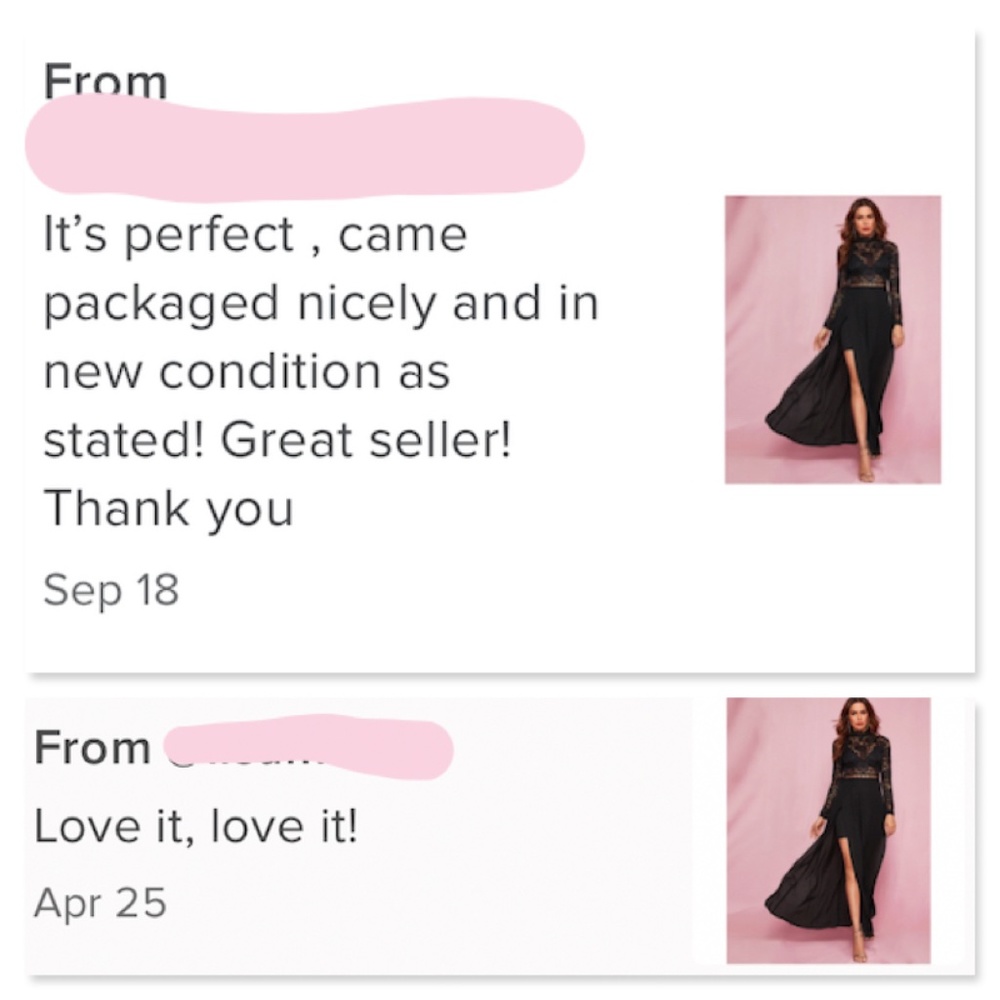Screen dimensions: 1000x1000
Task: Click the "Sep 18" review date
Action: 111,590
